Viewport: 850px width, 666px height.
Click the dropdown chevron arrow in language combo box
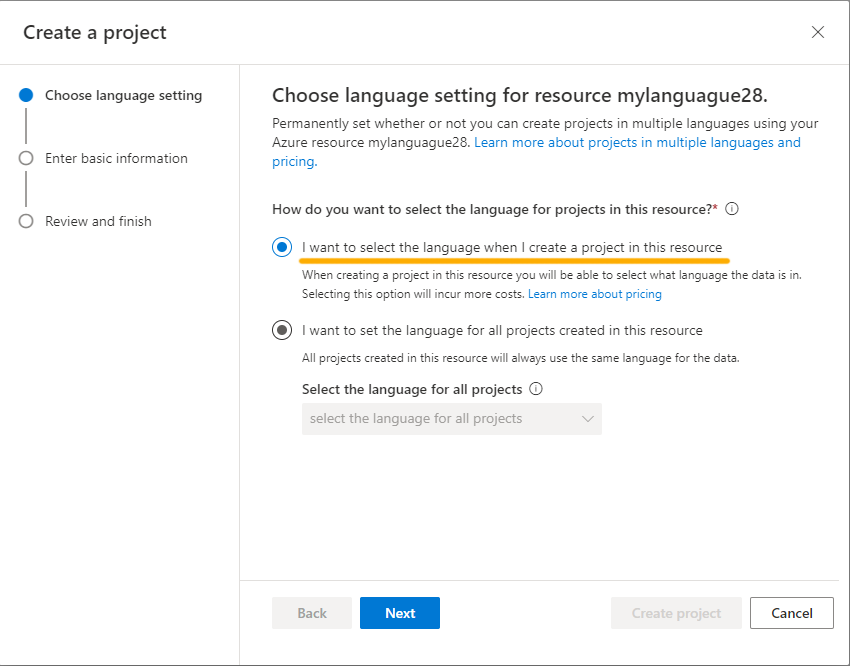click(588, 419)
